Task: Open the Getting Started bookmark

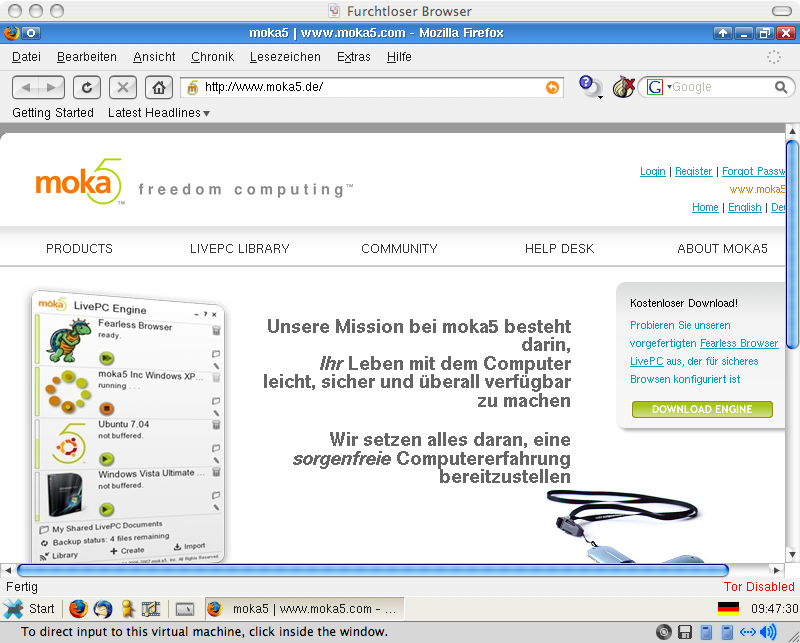Action: point(53,113)
